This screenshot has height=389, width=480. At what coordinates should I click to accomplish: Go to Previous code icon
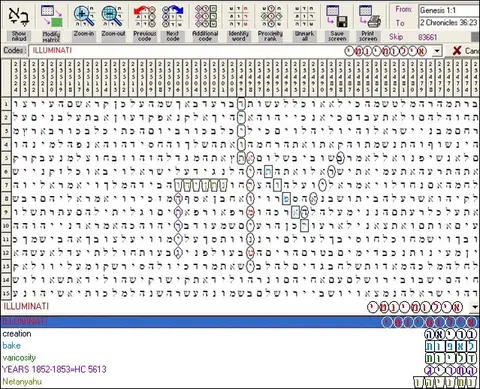pyautogui.click(x=145, y=16)
